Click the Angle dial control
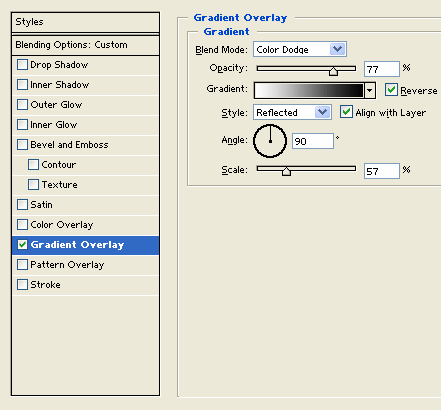Viewport: 441px width, 410px height. coord(270,141)
